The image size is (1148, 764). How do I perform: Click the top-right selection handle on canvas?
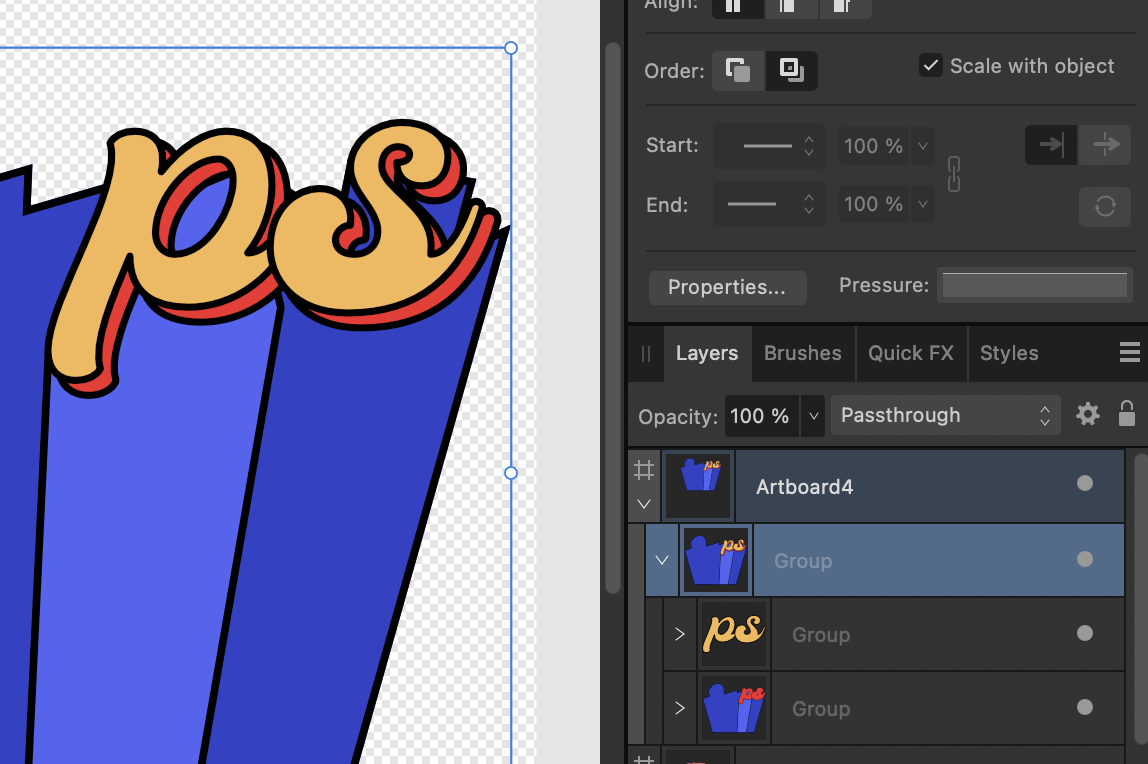(x=511, y=48)
